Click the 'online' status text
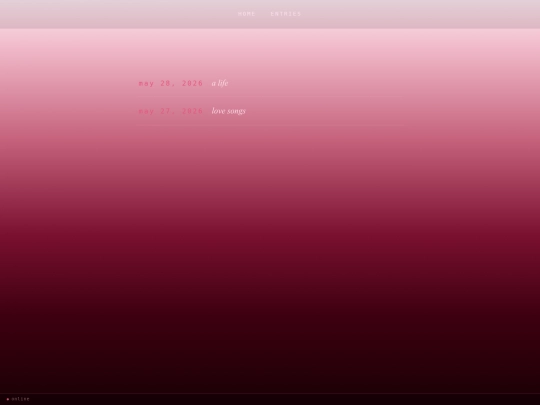 click(x=21, y=399)
